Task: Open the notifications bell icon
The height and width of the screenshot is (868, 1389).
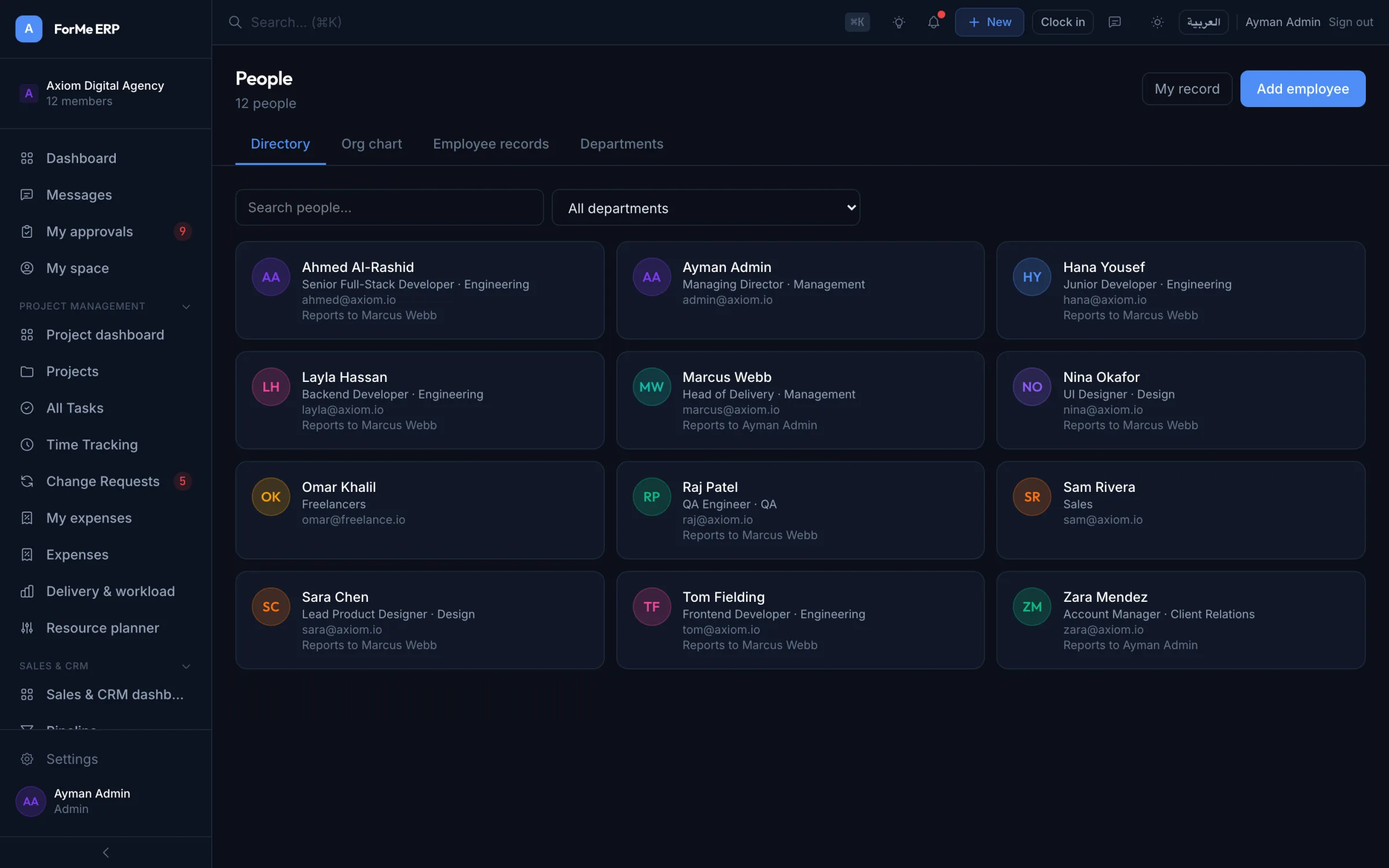Action: 934,22
